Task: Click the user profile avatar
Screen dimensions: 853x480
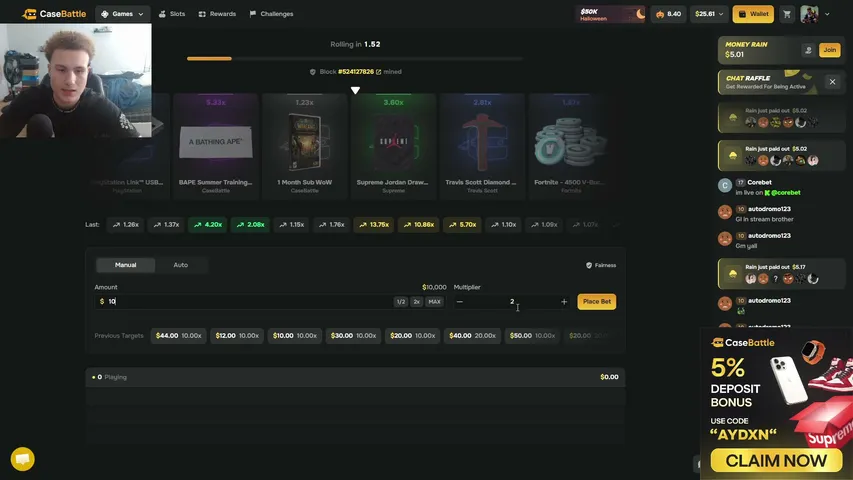Action: pos(809,14)
